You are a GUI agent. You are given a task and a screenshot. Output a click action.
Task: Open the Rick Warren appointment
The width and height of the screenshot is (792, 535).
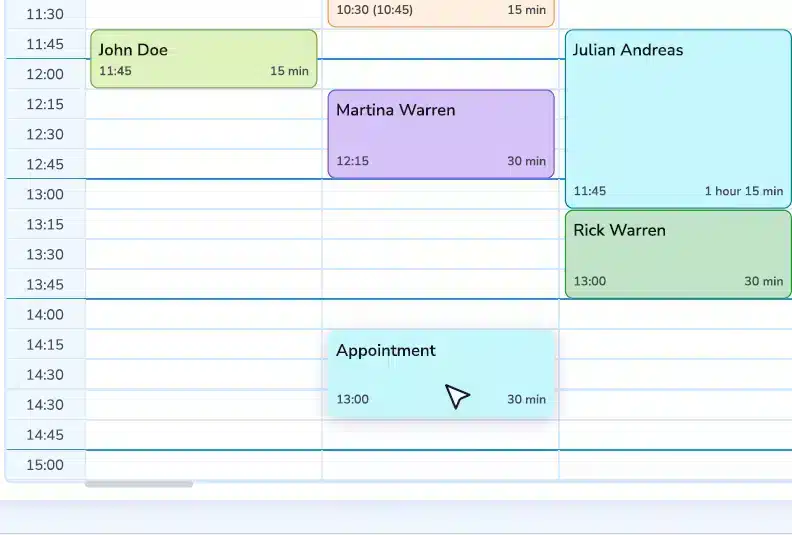pos(678,254)
